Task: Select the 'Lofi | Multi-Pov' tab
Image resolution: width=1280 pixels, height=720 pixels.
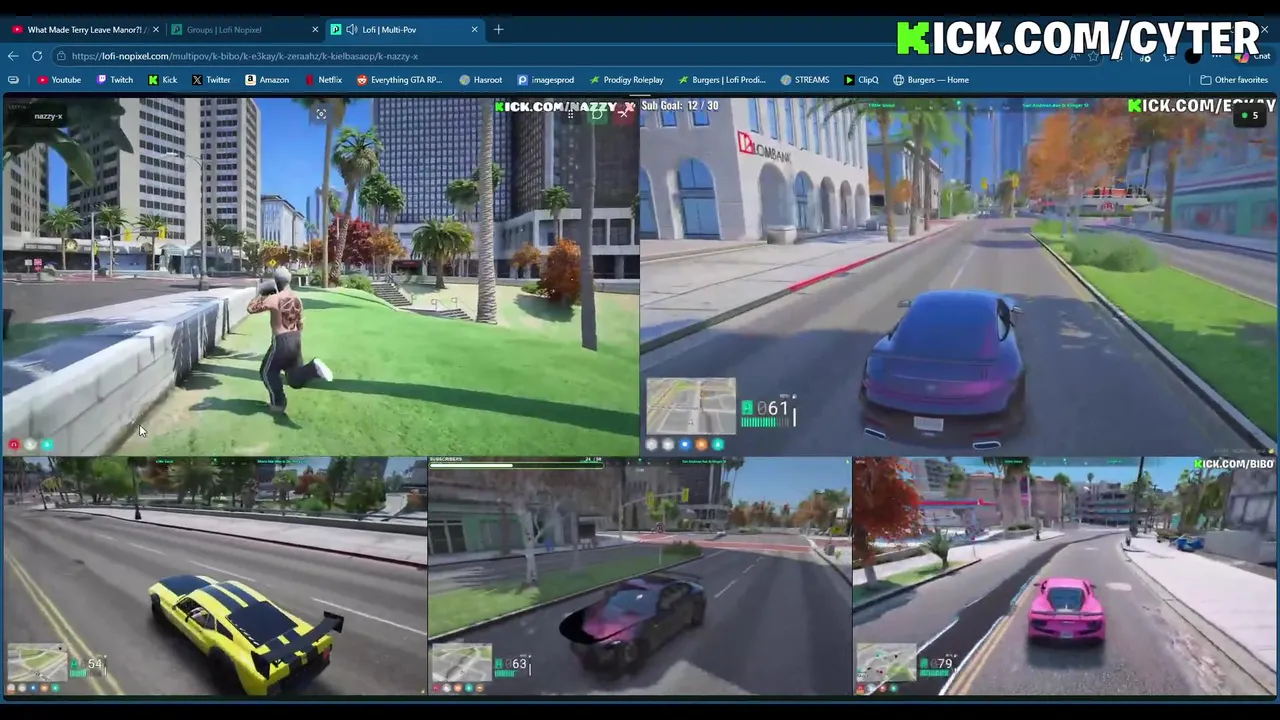Action: click(404, 29)
